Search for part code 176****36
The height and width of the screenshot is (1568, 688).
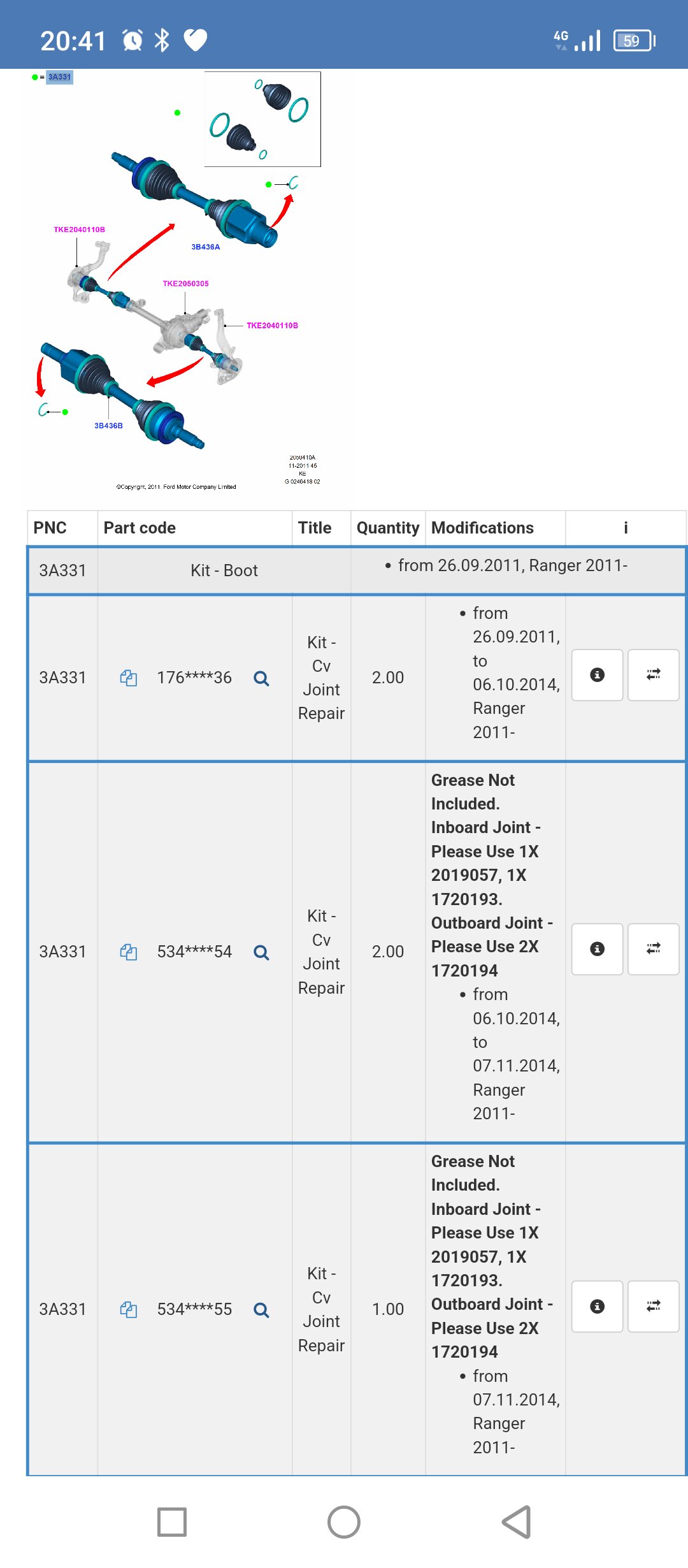tap(261, 678)
